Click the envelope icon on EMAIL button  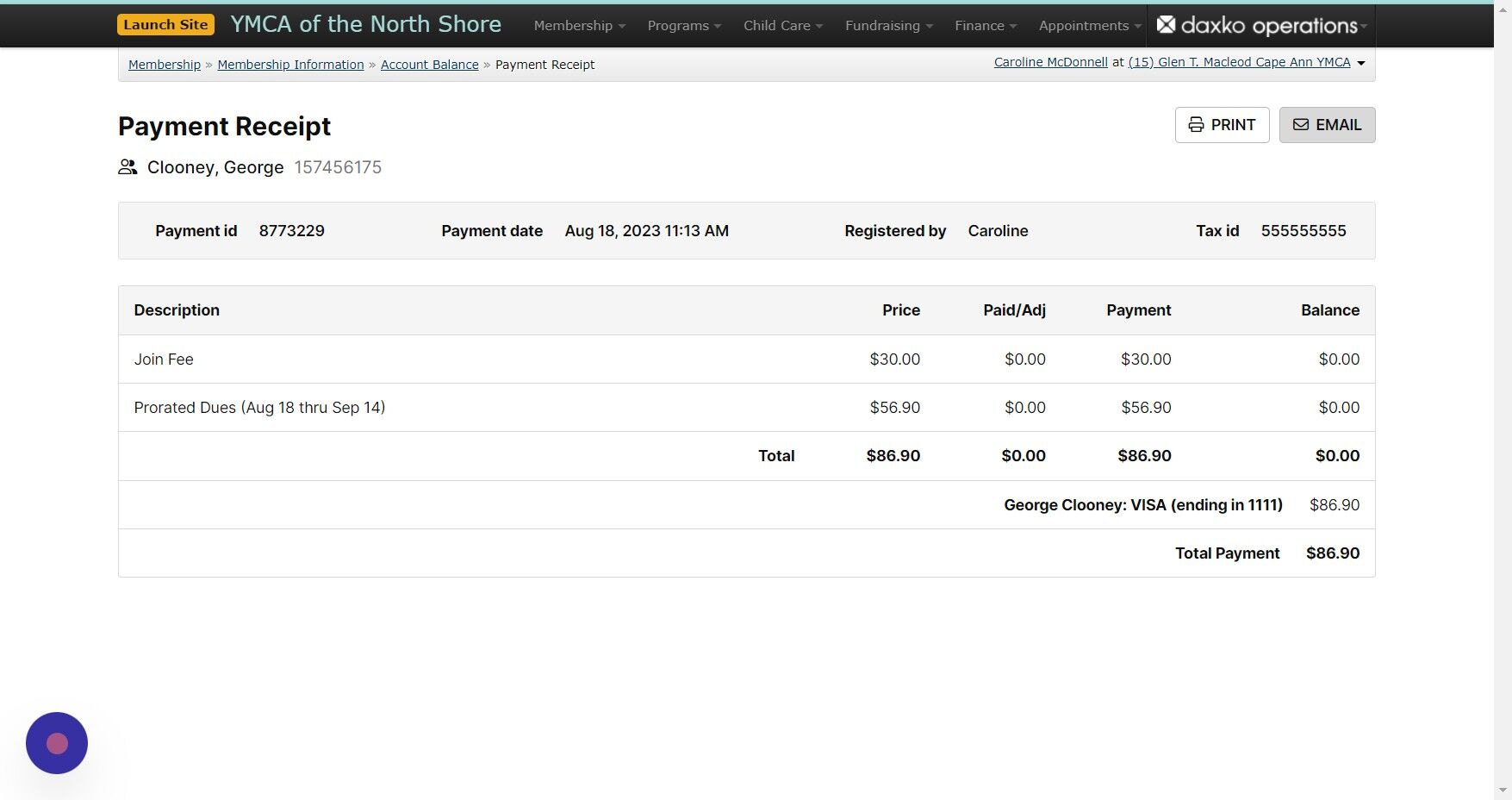pos(1301,124)
